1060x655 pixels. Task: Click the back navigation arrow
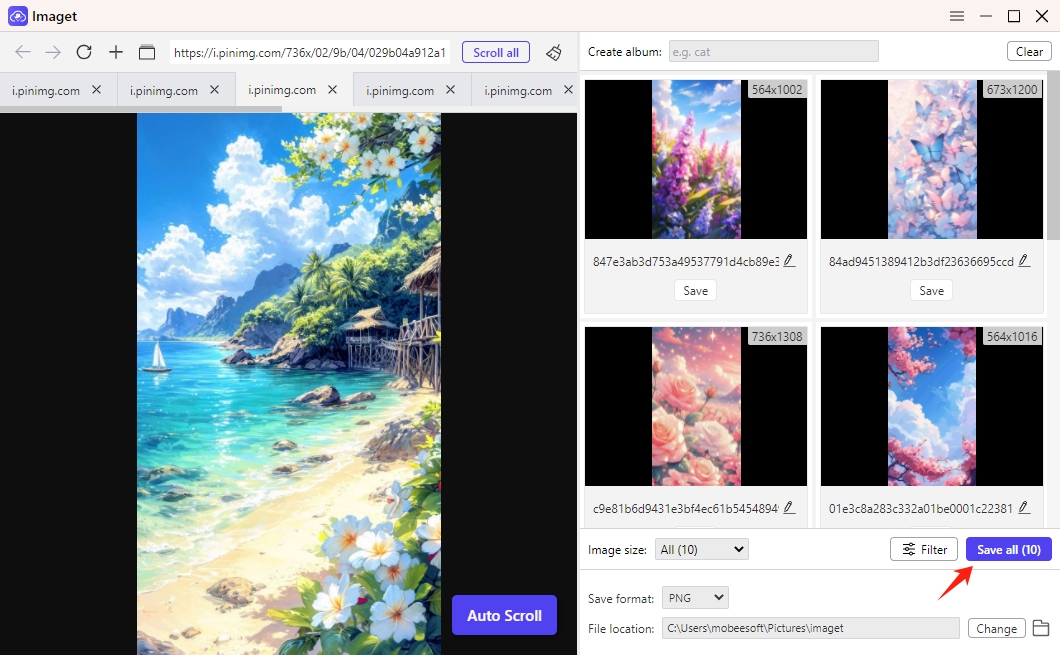pyautogui.click(x=22, y=51)
